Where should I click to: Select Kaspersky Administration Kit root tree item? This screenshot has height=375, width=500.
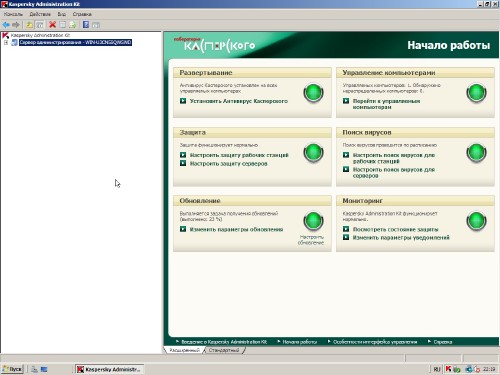40,35
